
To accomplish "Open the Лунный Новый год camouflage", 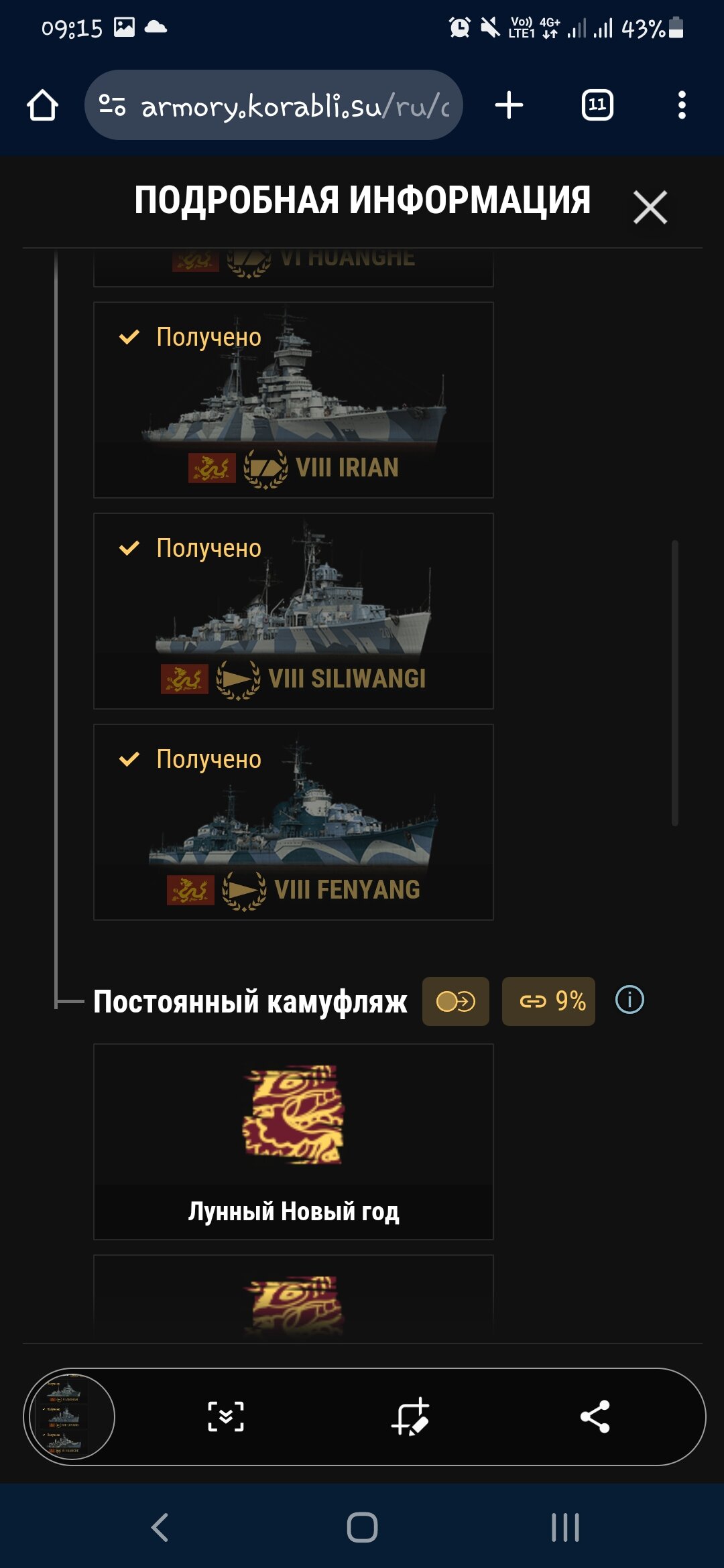I will [x=294, y=1142].
